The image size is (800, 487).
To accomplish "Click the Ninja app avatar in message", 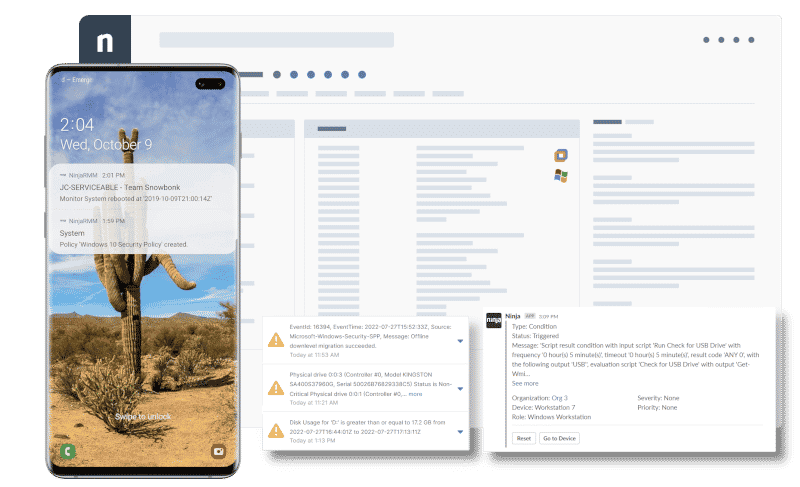I will point(494,321).
